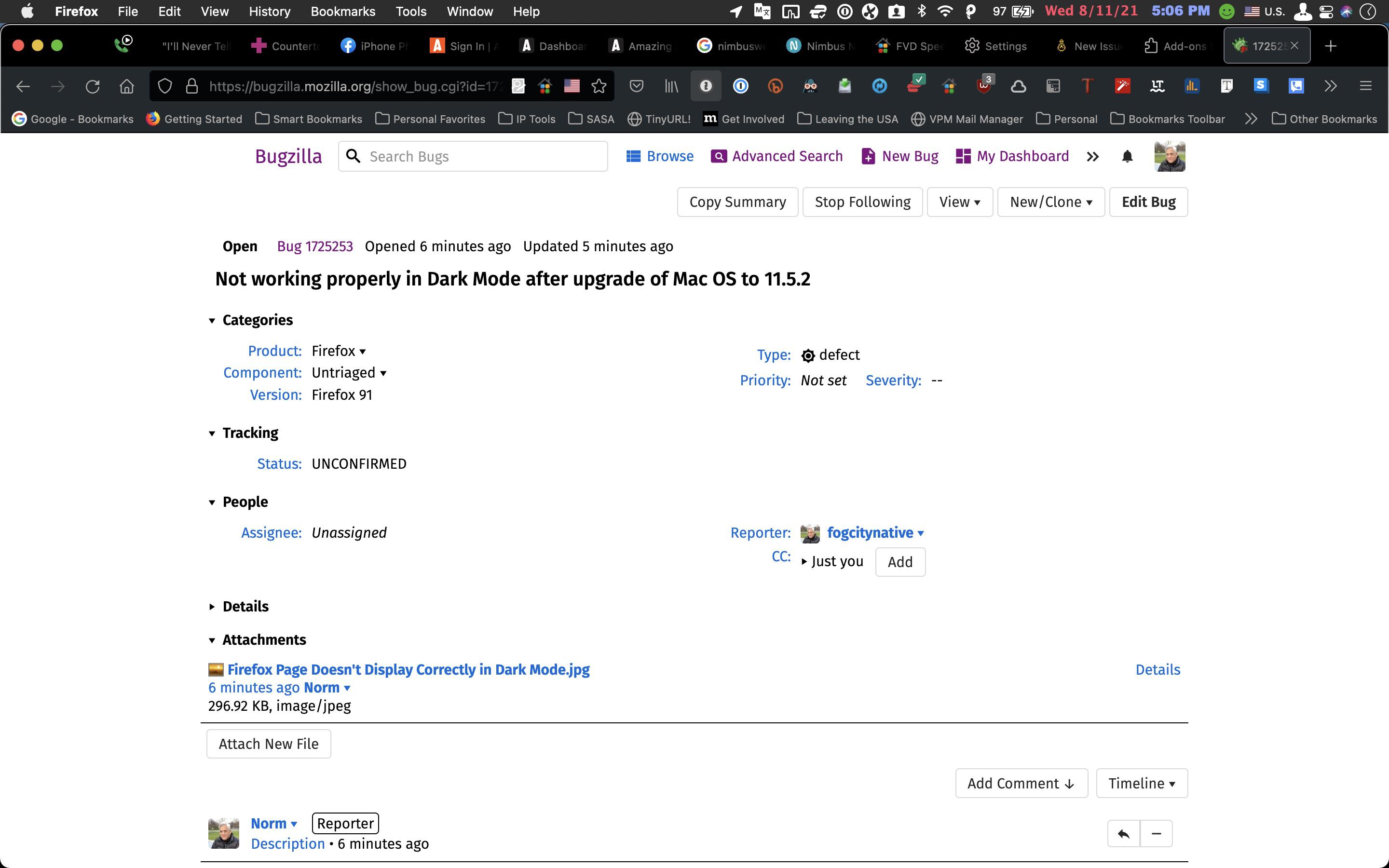
Task: Open the History menu
Action: tap(269, 12)
